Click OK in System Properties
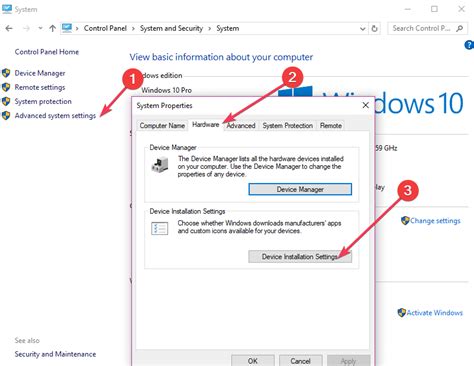This screenshot has width=474, height=366. pos(253,361)
